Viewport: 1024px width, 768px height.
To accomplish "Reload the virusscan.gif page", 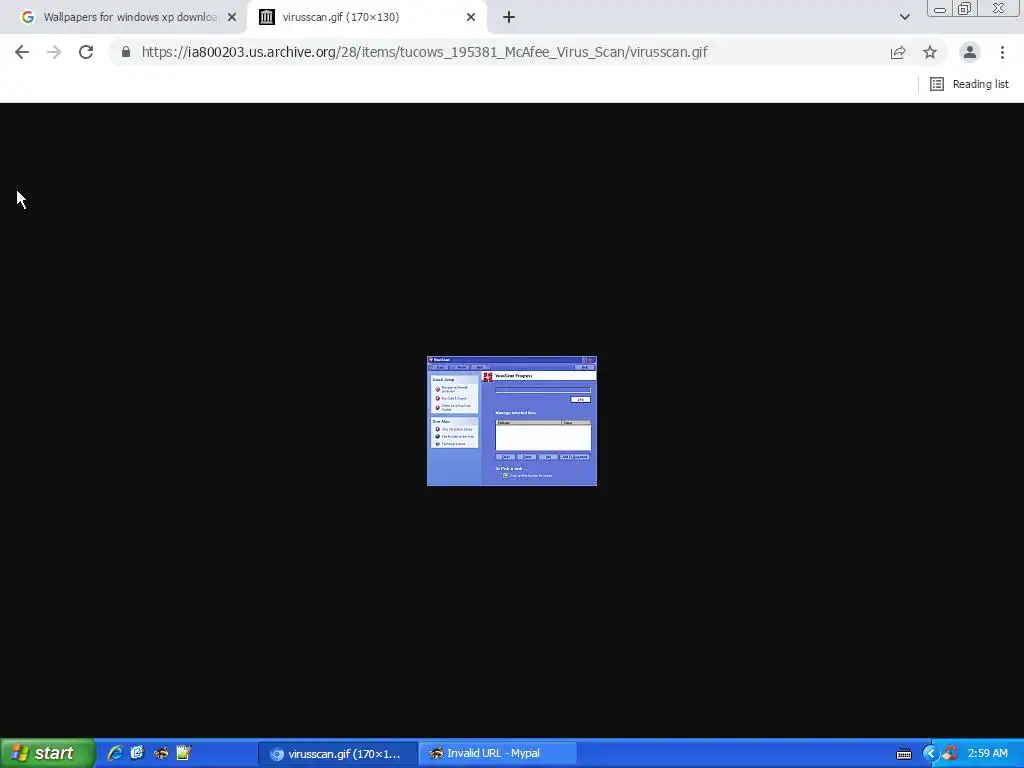I will (86, 52).
